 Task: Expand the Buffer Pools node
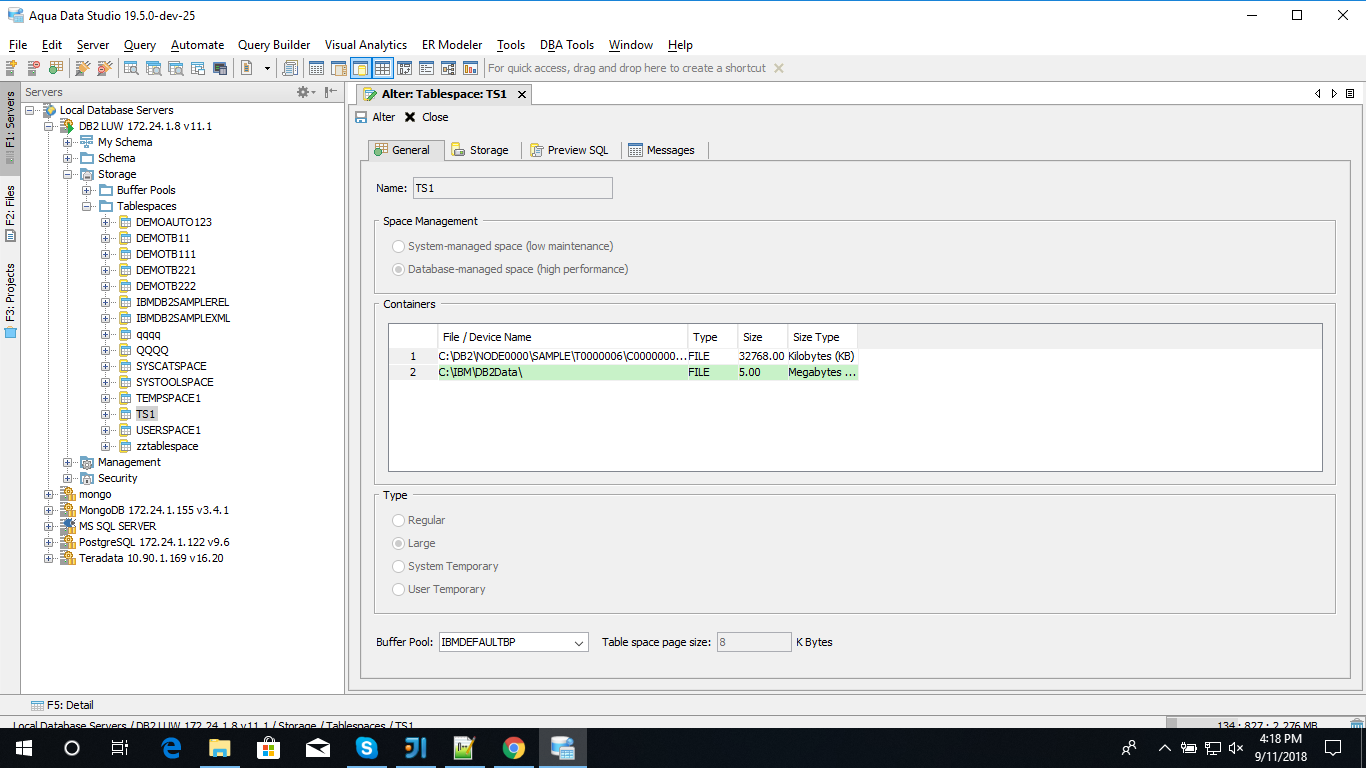coord(87,190)
